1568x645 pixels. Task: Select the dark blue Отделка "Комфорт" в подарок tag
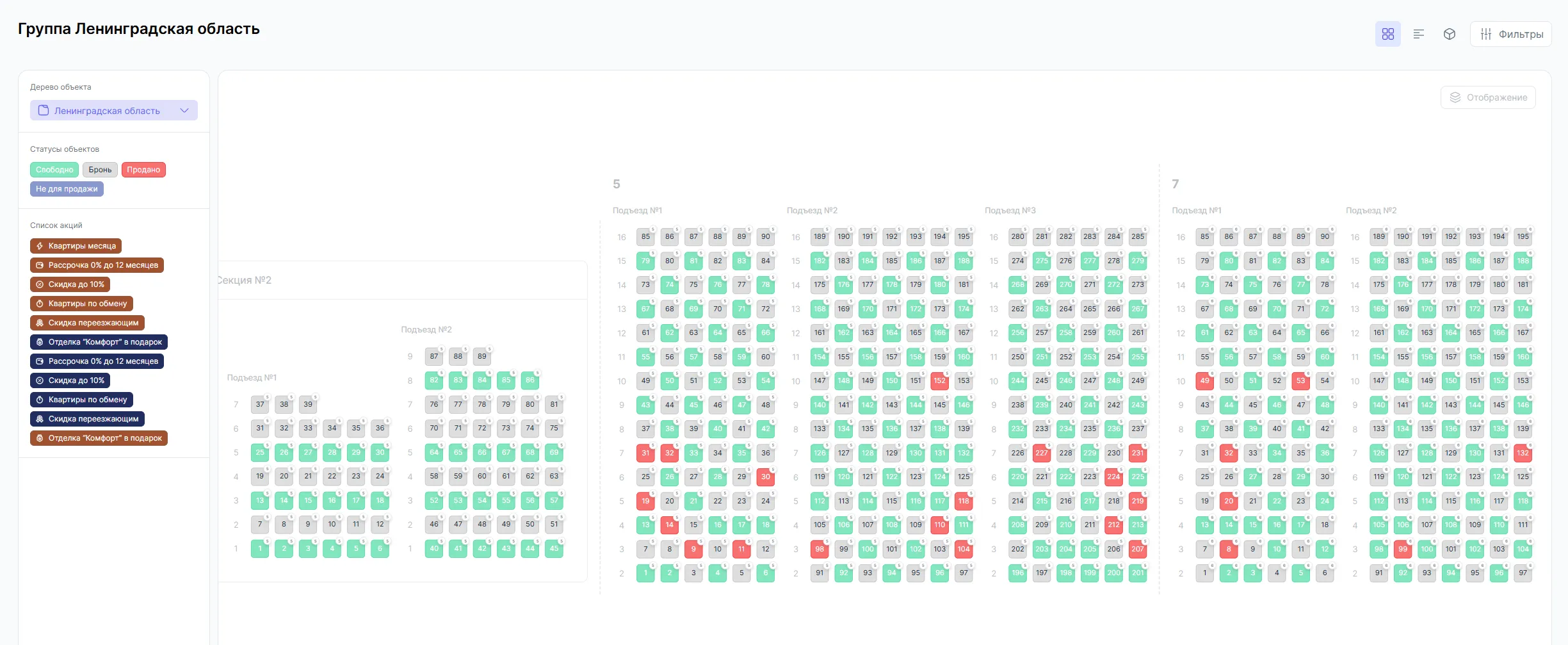[x=99, y=342]
